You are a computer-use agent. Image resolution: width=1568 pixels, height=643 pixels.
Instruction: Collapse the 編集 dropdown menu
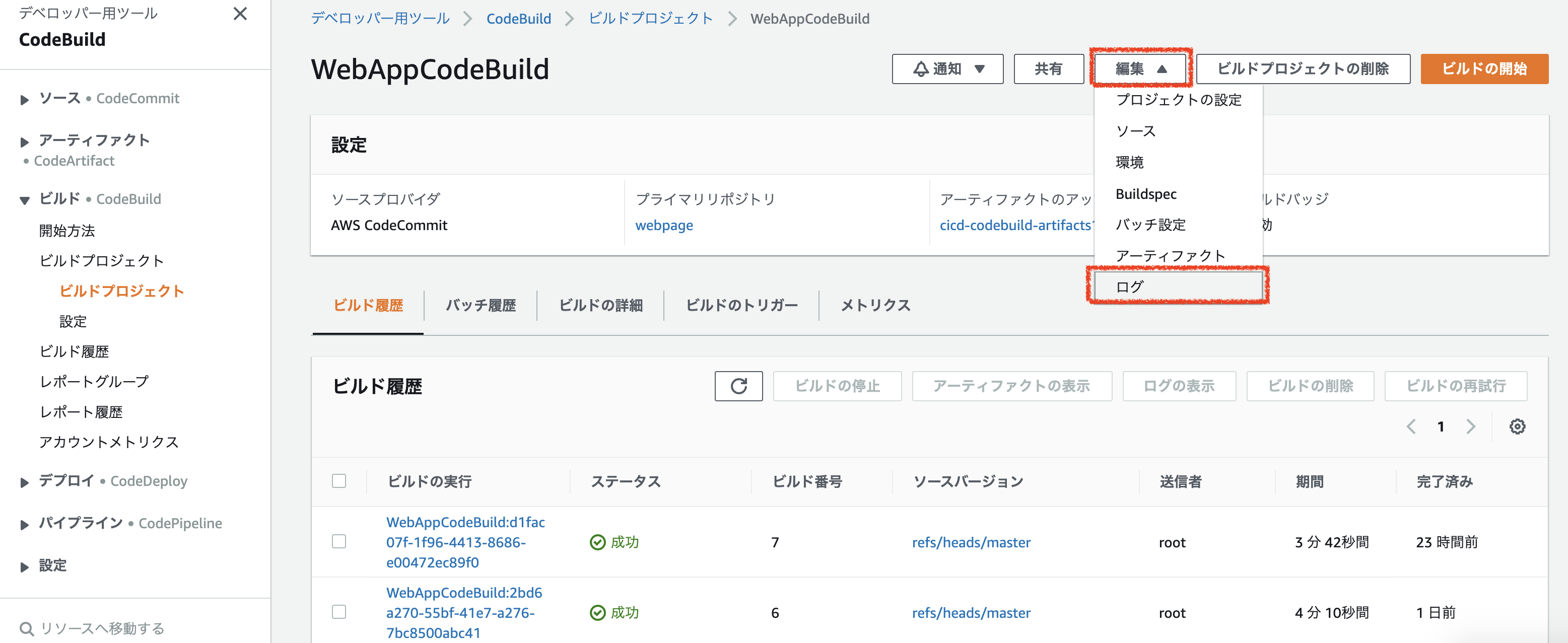(1139, 69)
